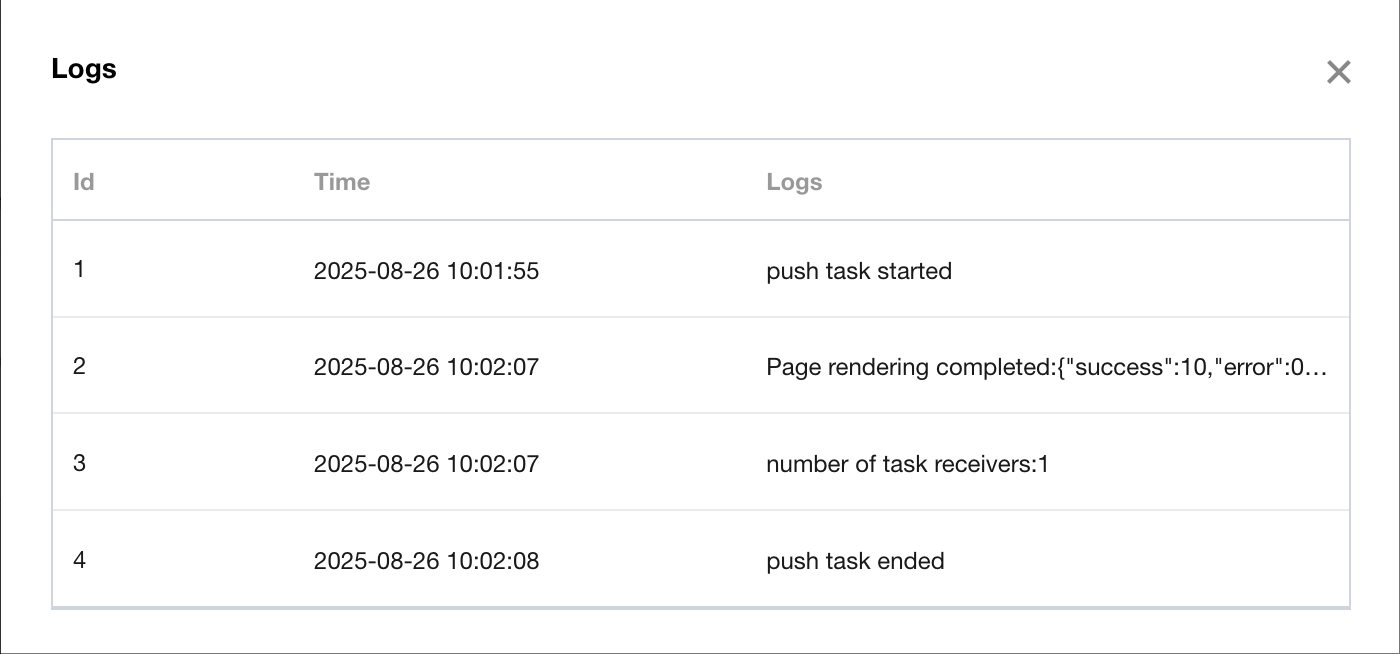
Task: Click the Time column header
Action: (x=341, y=182)
